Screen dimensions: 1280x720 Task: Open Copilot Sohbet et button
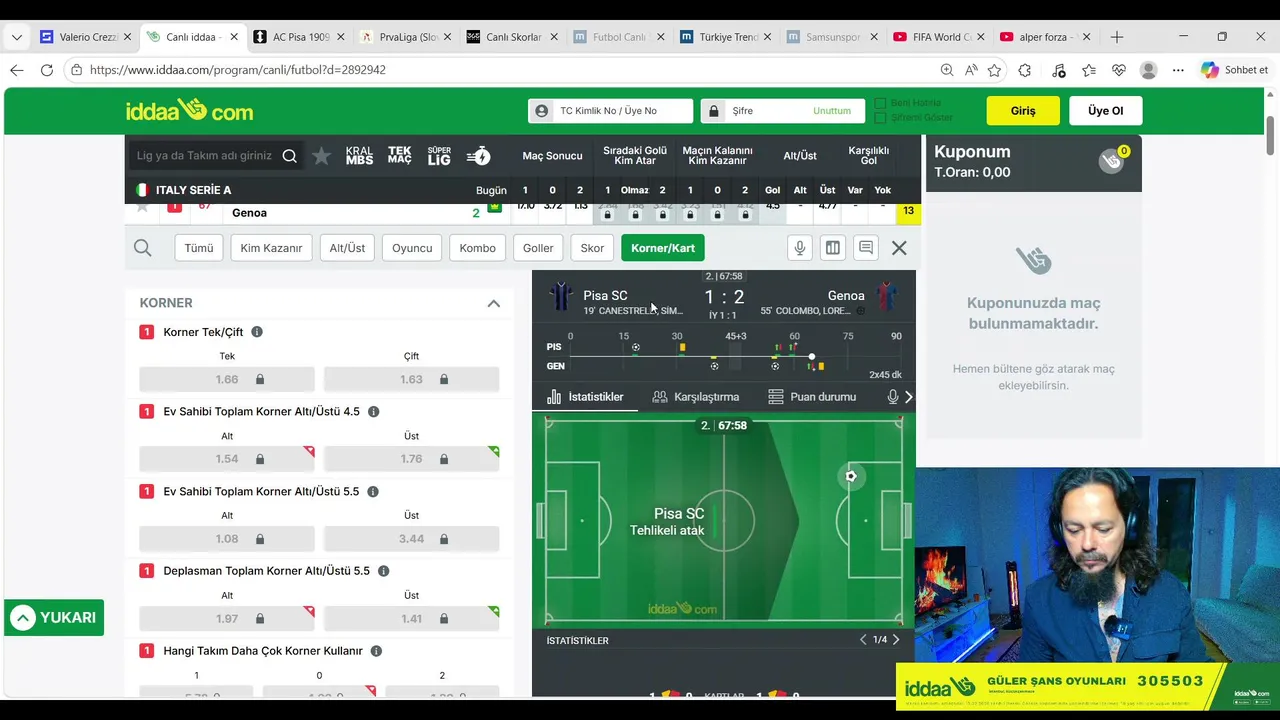point(1234,70)
